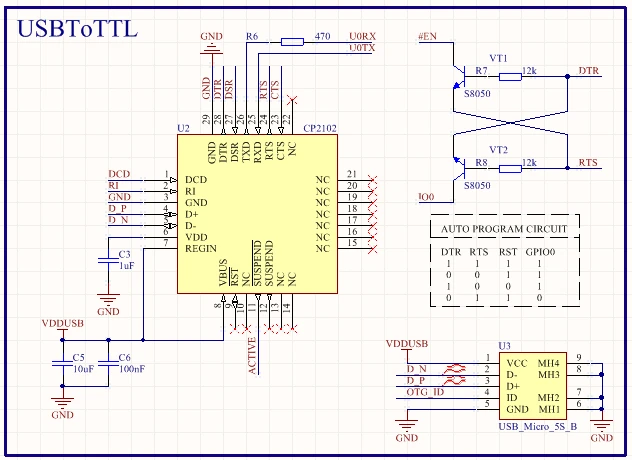Select resistor R7 12k symbol
Viewport: 632px width, 460px height.
(510, 77)
